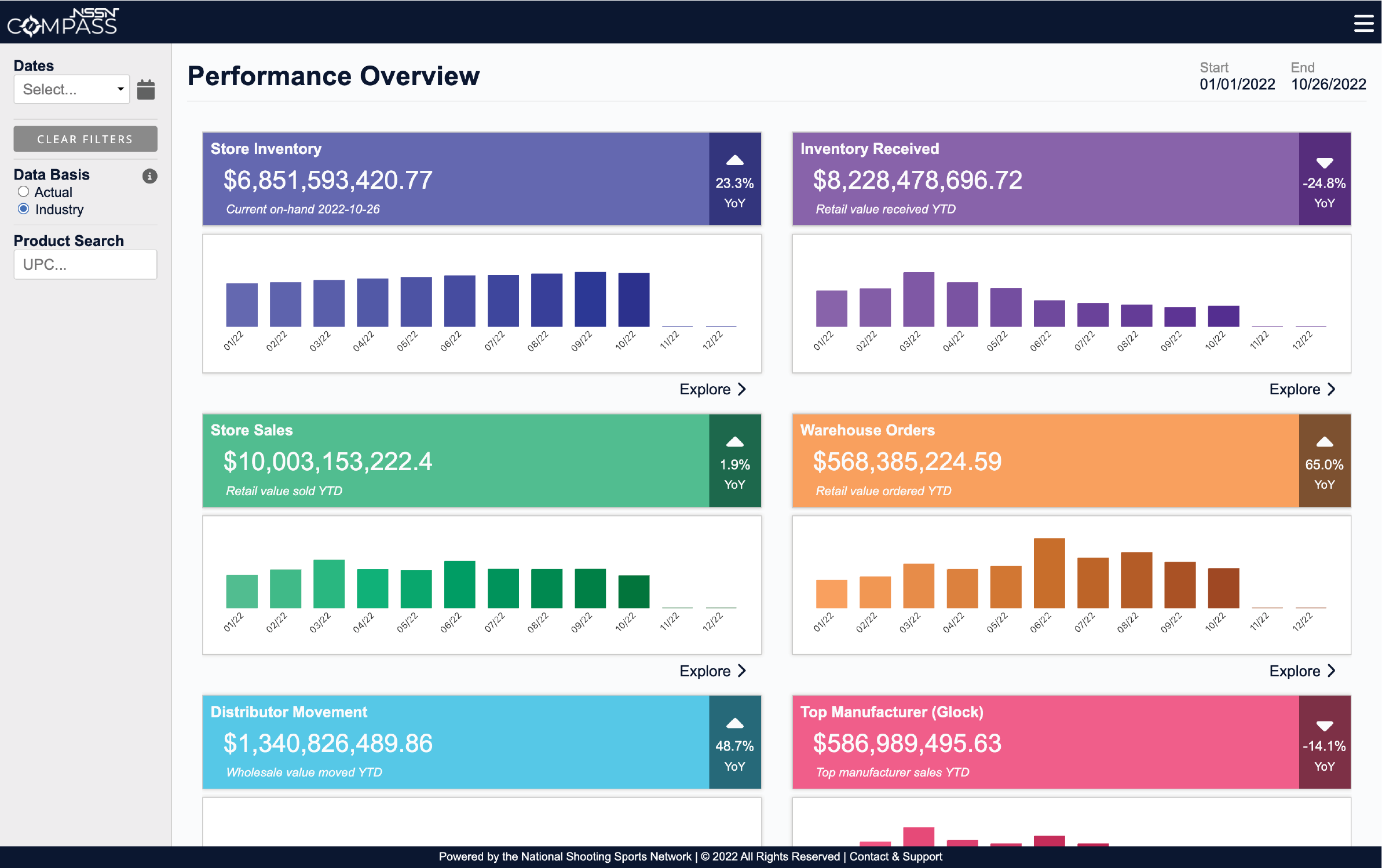Click the Warehouse Orders value $568,385,224.59
This screenshot has height=868, width=1382.
pos(907,462)
